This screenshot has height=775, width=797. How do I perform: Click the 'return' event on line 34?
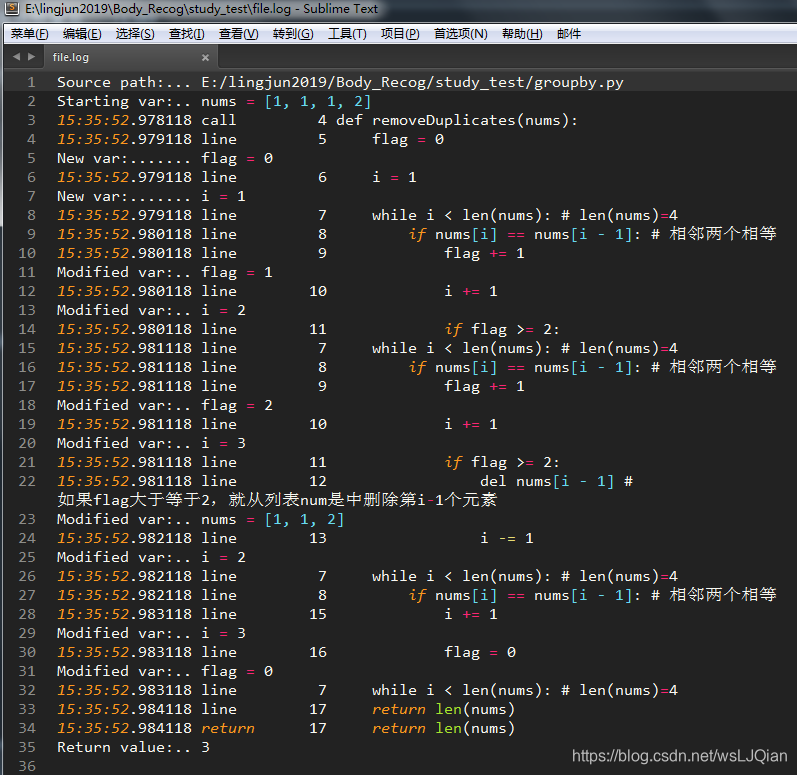[x=228, y=728]
